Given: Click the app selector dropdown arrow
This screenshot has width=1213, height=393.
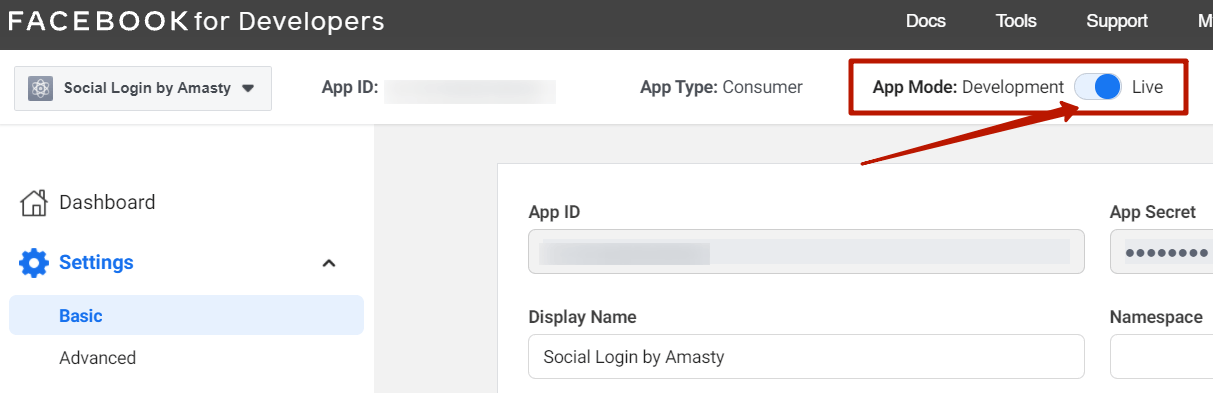Looking at the screenshot, I should pos(248,88).
